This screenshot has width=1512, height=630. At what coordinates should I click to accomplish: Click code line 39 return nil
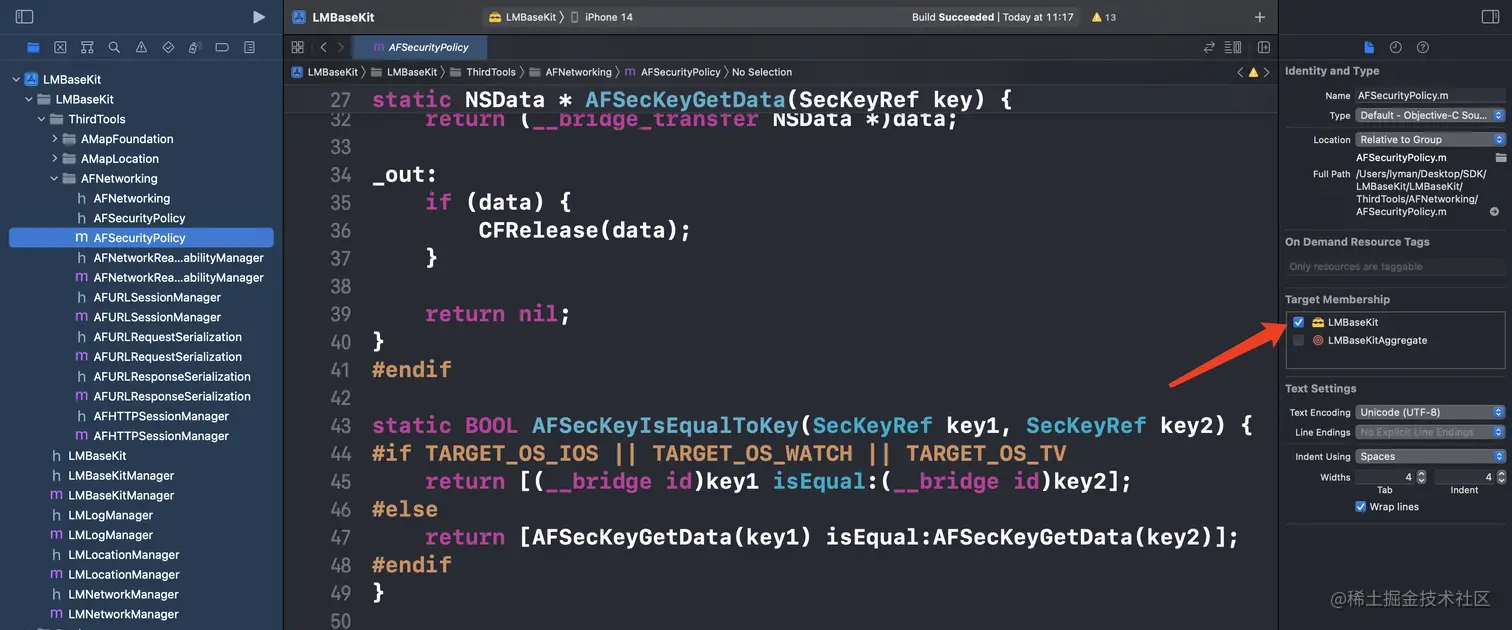coord(497,314)
